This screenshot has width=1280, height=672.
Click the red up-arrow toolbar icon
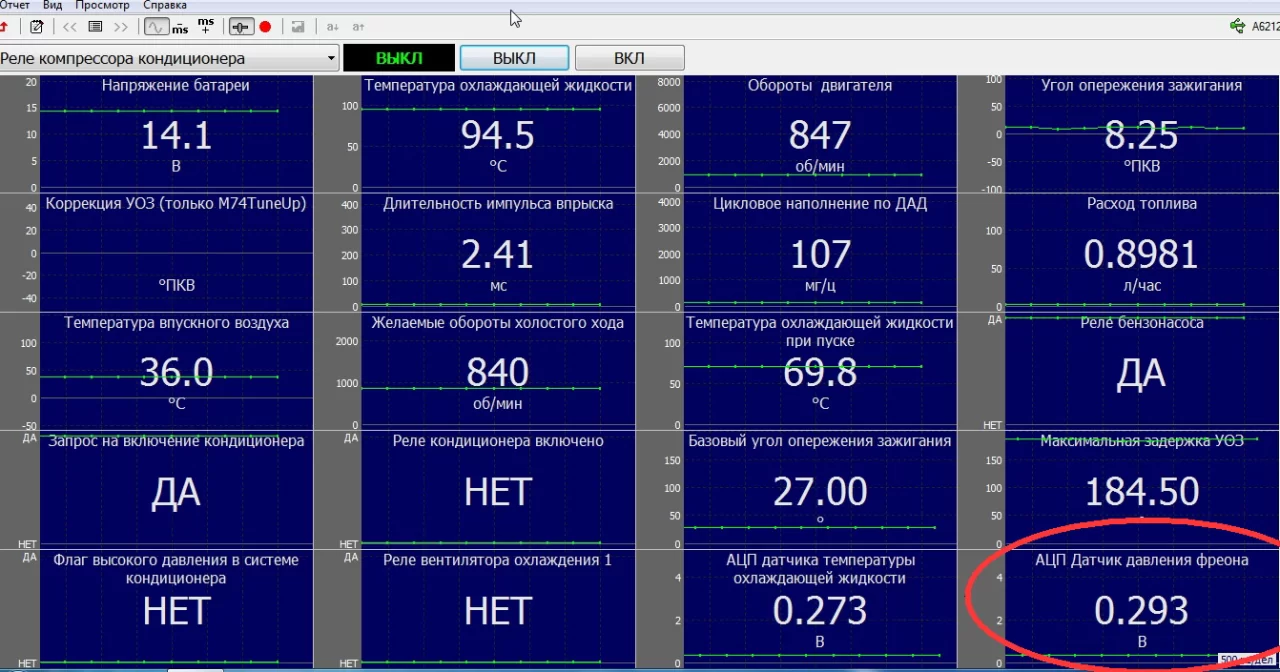4,27
